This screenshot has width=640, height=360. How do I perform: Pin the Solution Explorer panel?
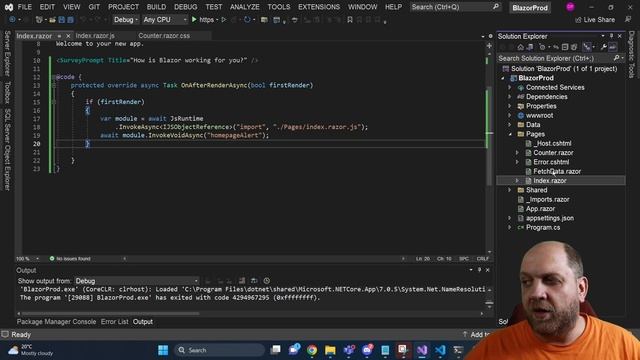pyautogui.click(x=611, y=36)
